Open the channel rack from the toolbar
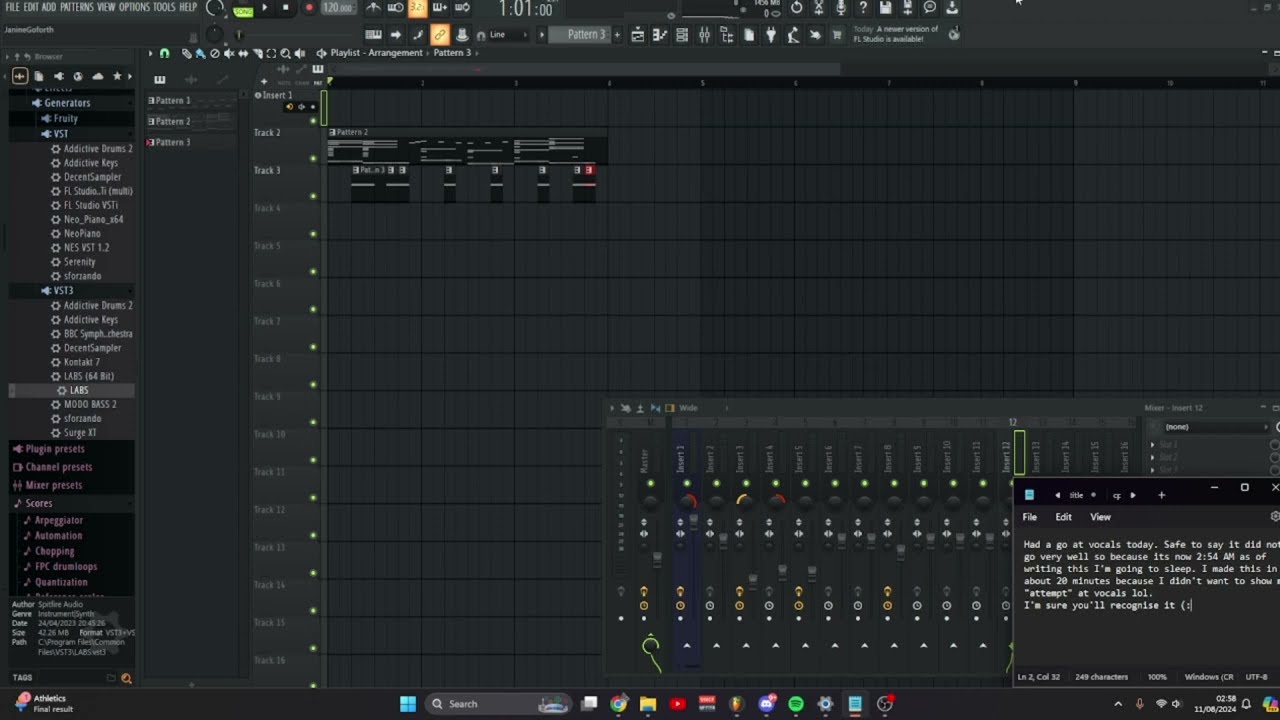This screenshot has height=720, width=1280. pos(682,35)
